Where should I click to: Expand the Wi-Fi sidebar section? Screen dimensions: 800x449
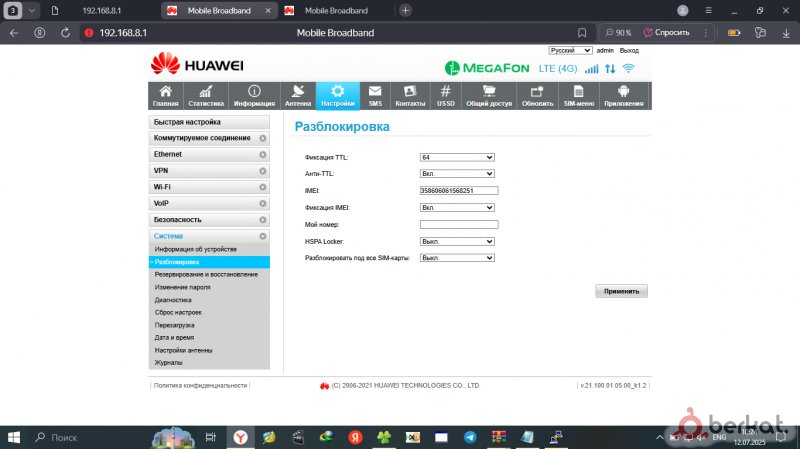coord(210,187)
